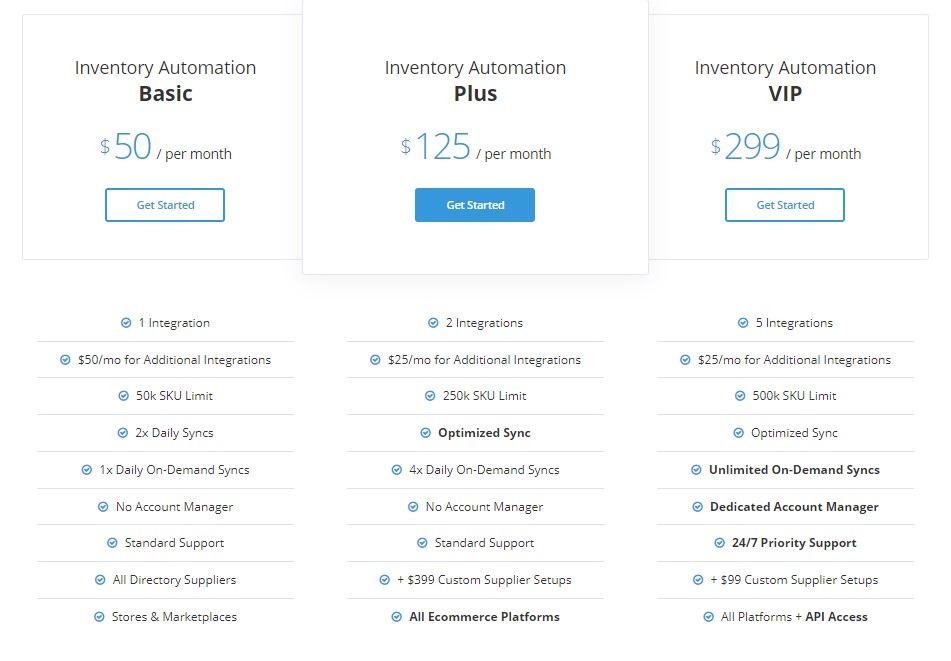Click checkmark beside Dedicated Account Manager
951x661 pixels.
click(x=697, y=507)
